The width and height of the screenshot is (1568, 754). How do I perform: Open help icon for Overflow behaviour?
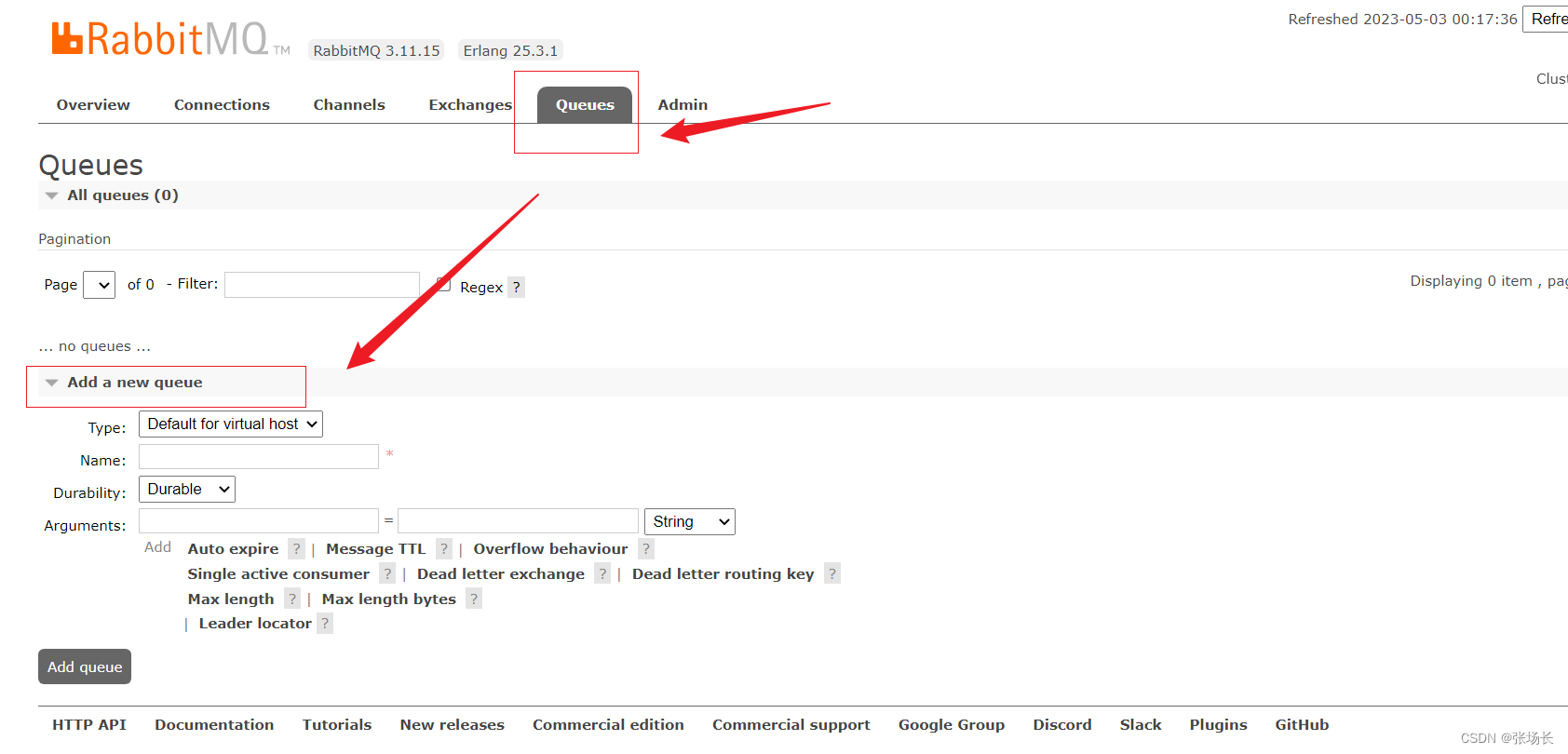[x=646, y=549]
